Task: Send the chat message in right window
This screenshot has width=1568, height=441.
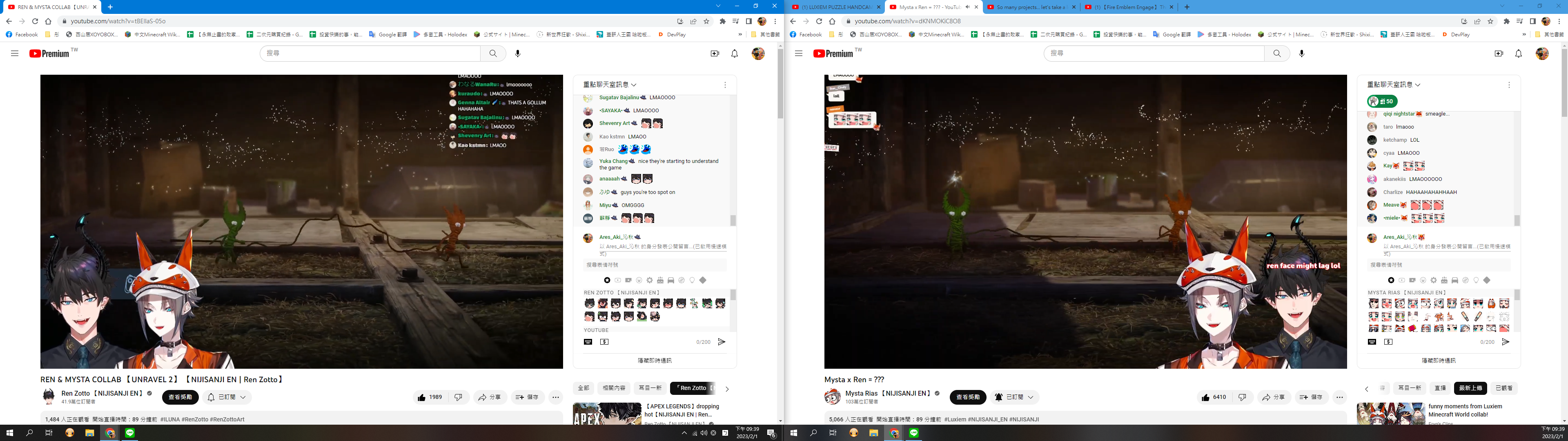Action: coord(1505,342)
